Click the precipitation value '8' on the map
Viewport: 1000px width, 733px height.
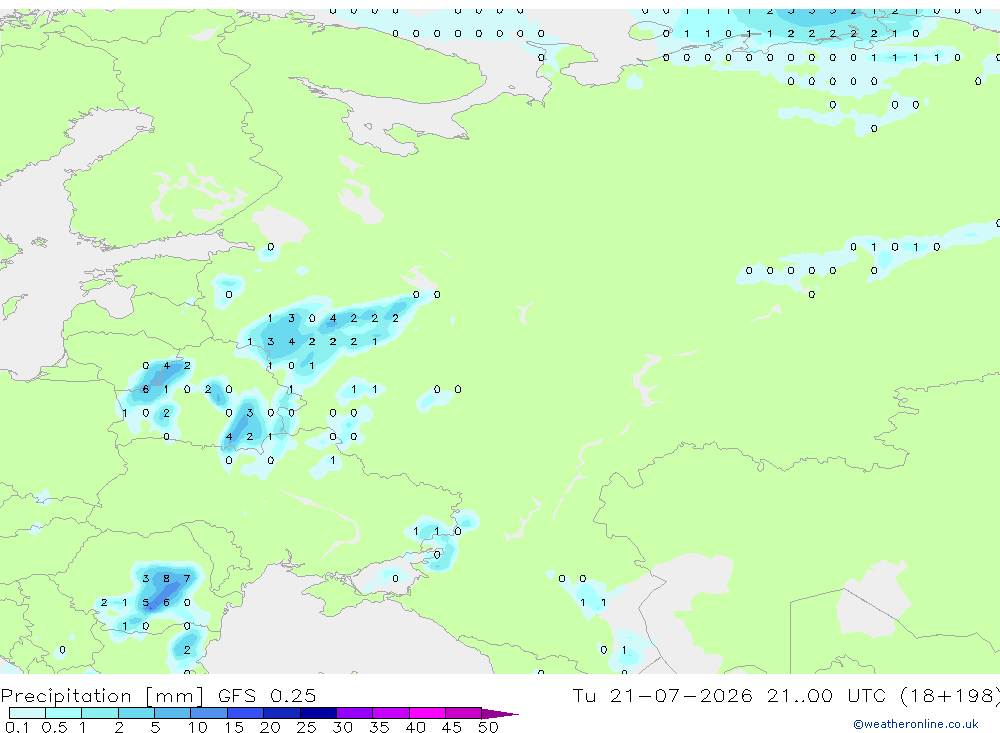(x=166, y=579)
